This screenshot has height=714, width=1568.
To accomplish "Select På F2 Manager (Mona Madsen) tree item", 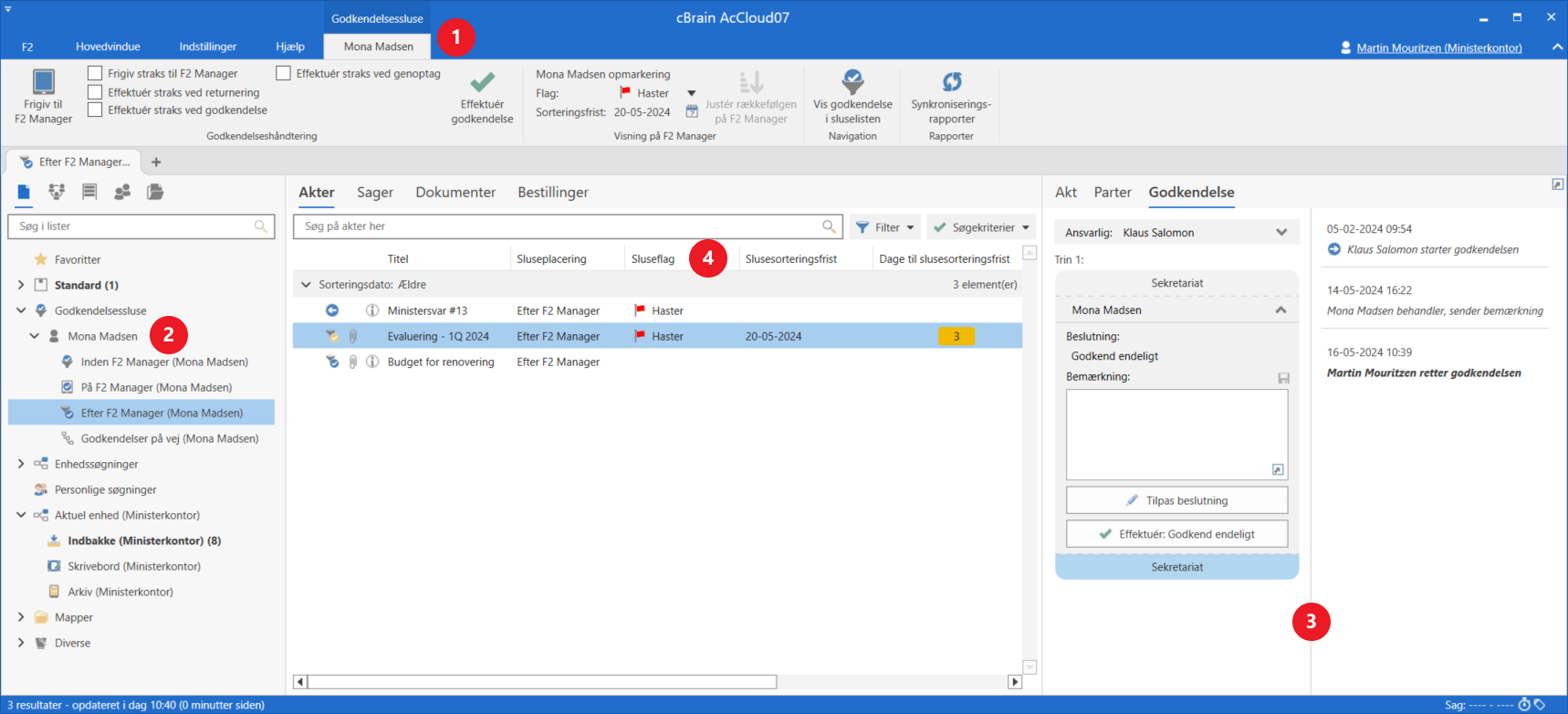I will tap(156, 387).
